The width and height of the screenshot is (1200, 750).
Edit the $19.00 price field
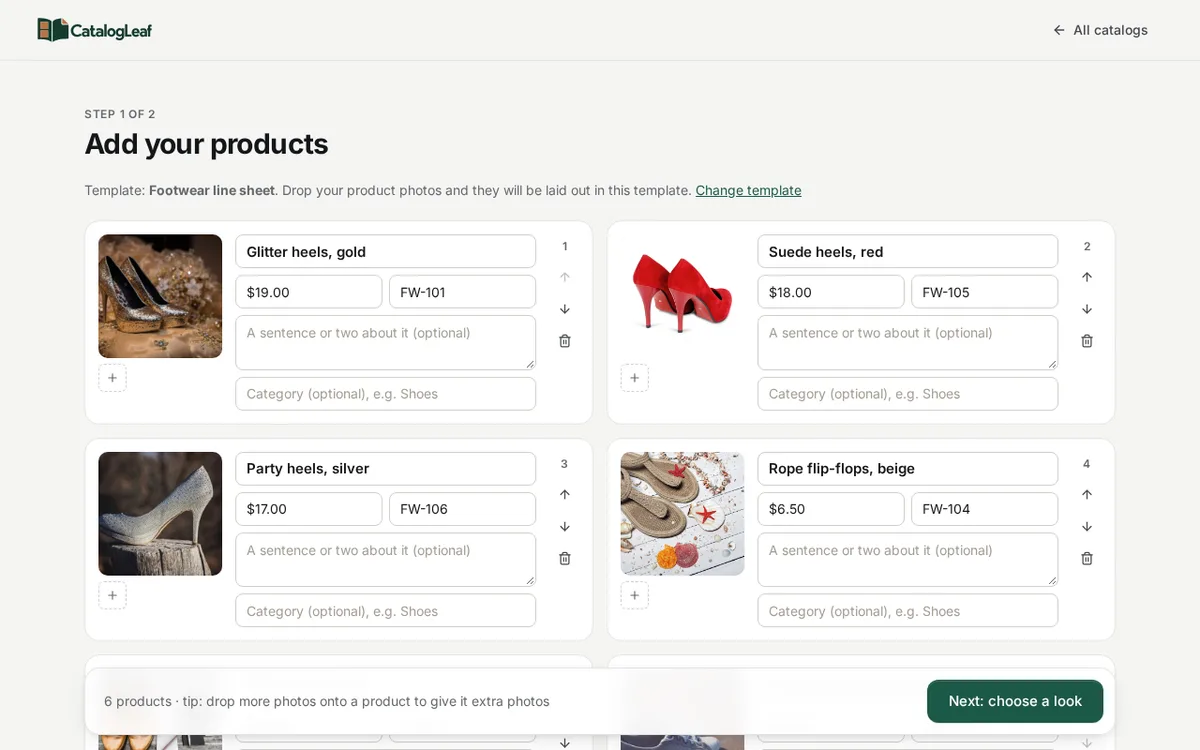click(x=309, y=292)
